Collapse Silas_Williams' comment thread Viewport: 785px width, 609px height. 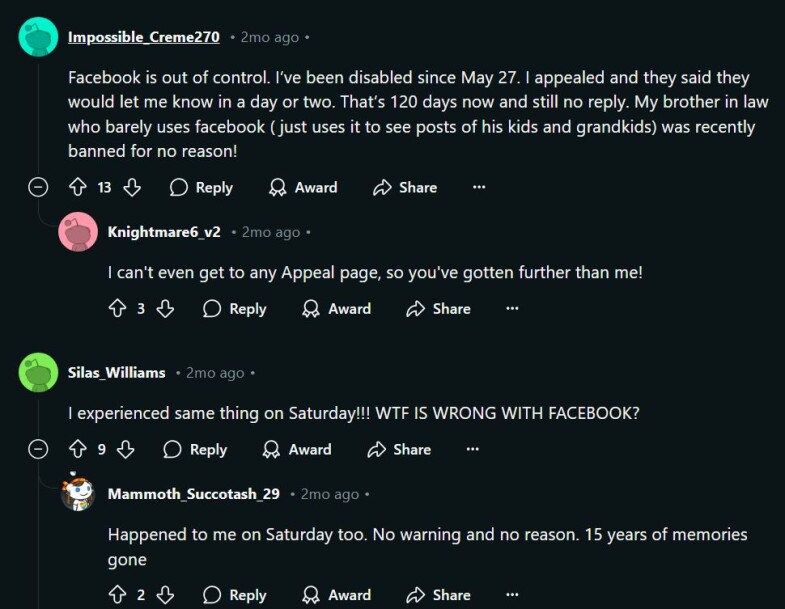(x=38, y=449)
